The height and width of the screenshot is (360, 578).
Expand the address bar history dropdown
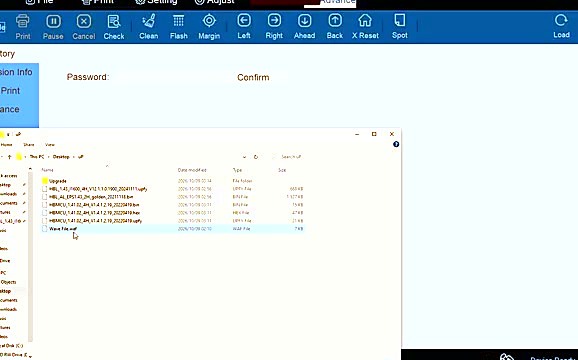pyautogui.click(x=244, y=157)
